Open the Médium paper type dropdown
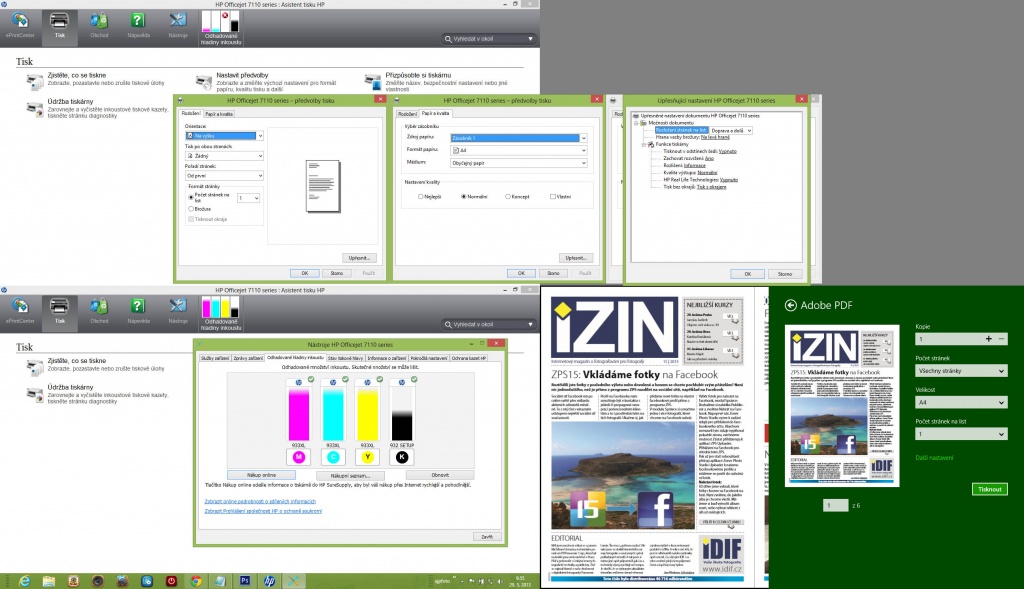Screen dimensions: 1024x589 click(x=519, y=163)
